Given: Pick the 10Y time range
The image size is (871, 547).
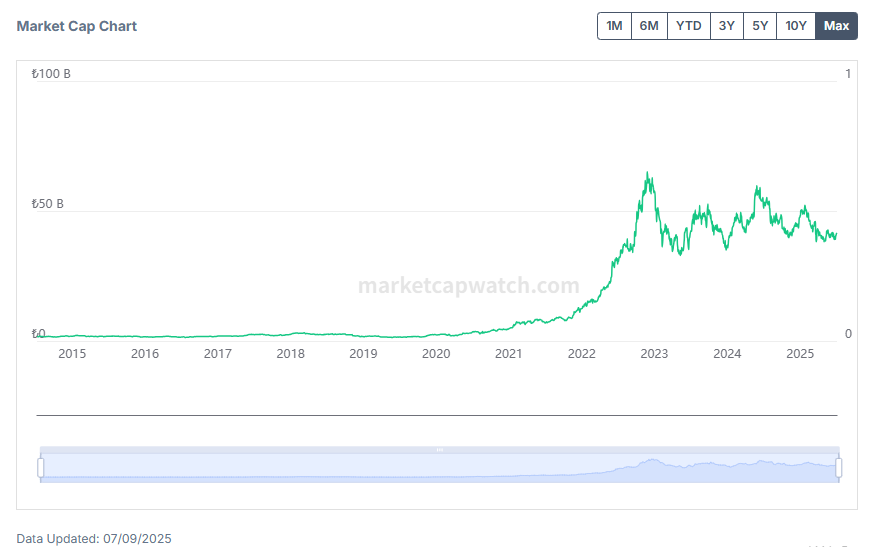Looking at the screenshot, I should (x=796, y=26).
